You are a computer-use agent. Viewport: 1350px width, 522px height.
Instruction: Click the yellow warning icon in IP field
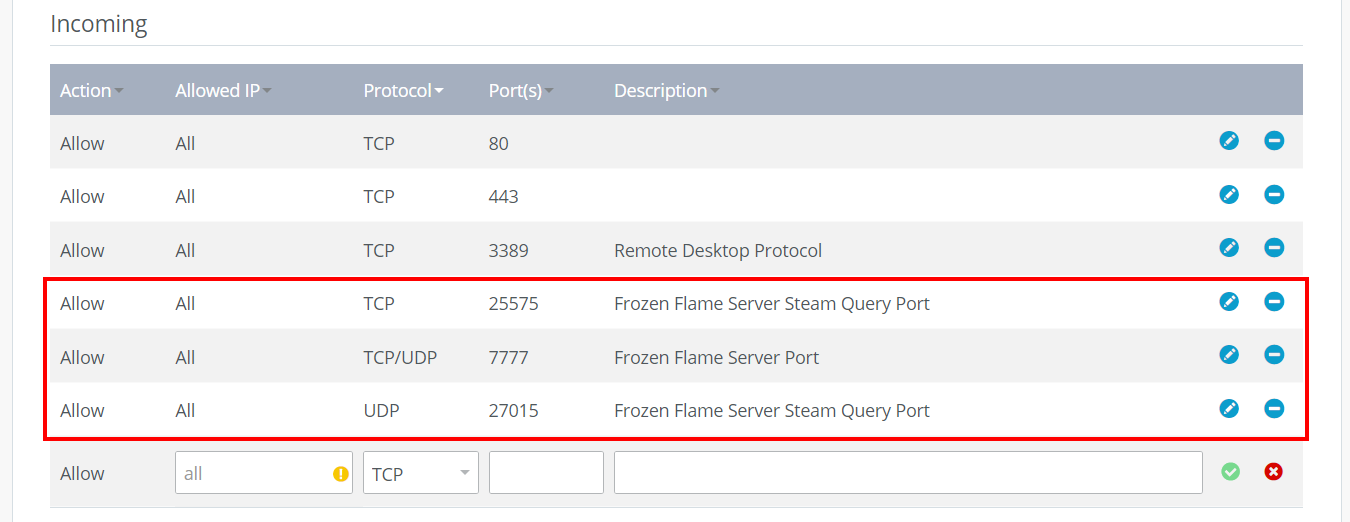(340, 474)
